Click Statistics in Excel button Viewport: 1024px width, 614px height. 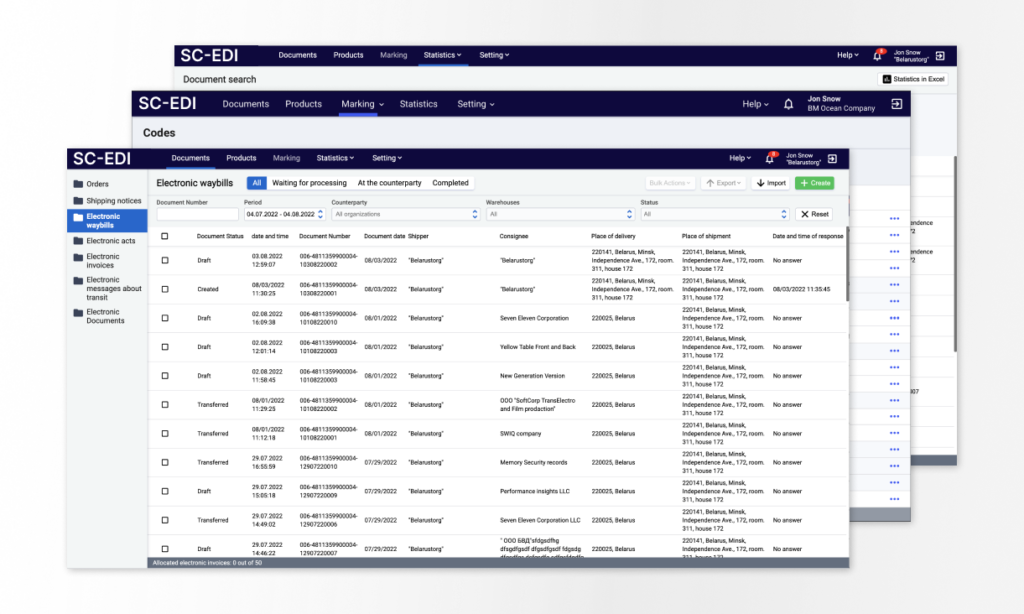point(912,79)
